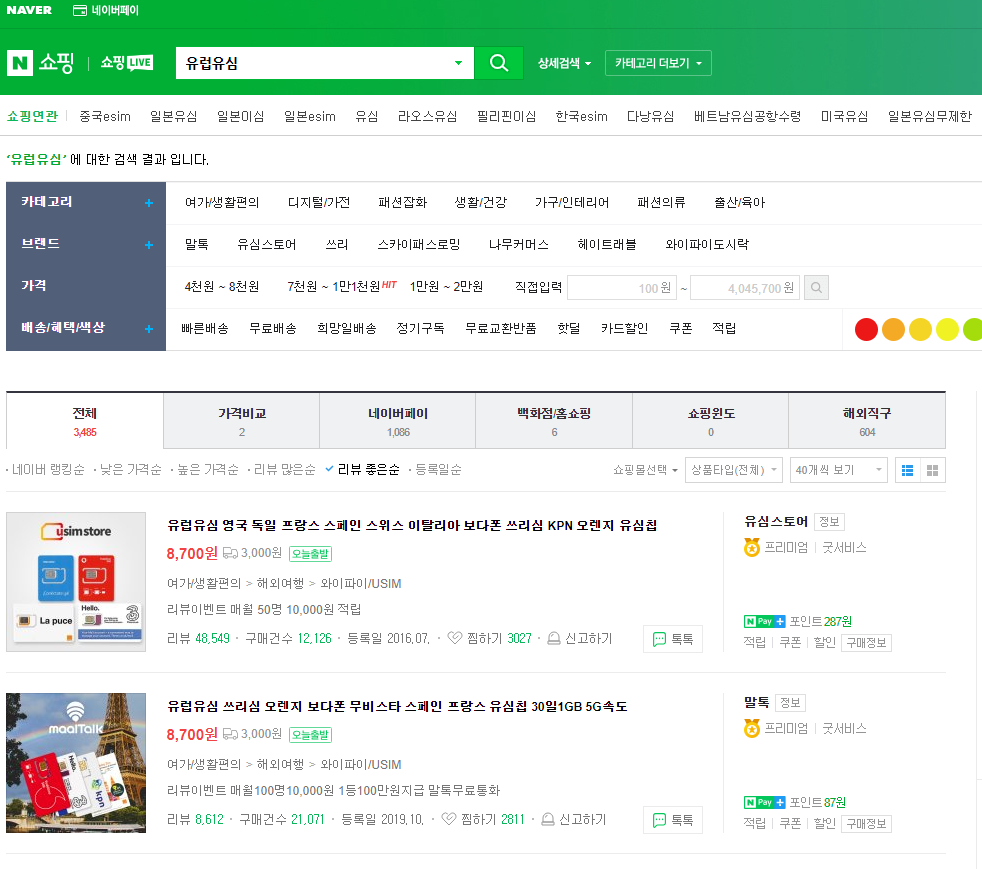Click the TalkTalk chat button for usimstore product

673,639
